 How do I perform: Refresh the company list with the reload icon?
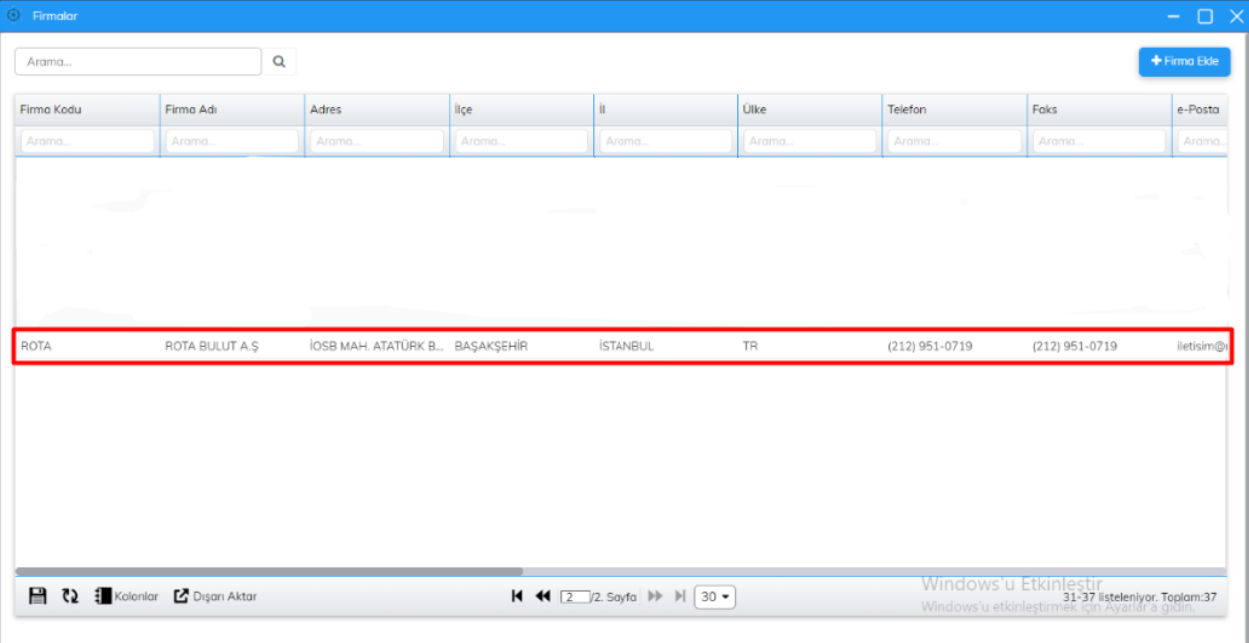click(69, 595)
